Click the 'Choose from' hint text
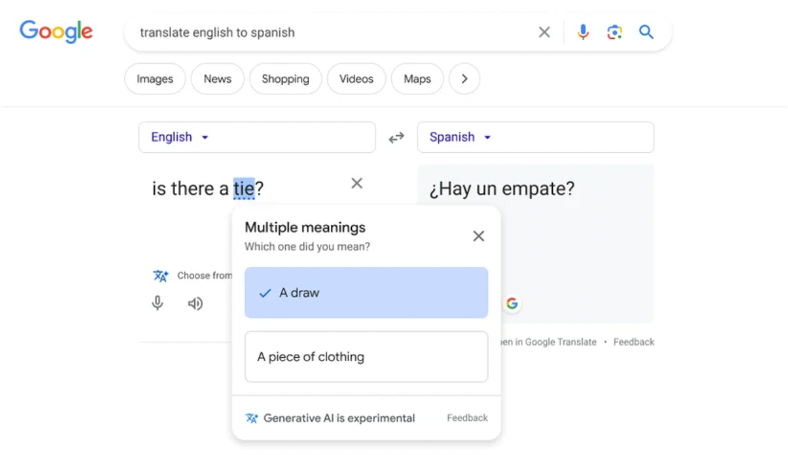 click(205, 276)
